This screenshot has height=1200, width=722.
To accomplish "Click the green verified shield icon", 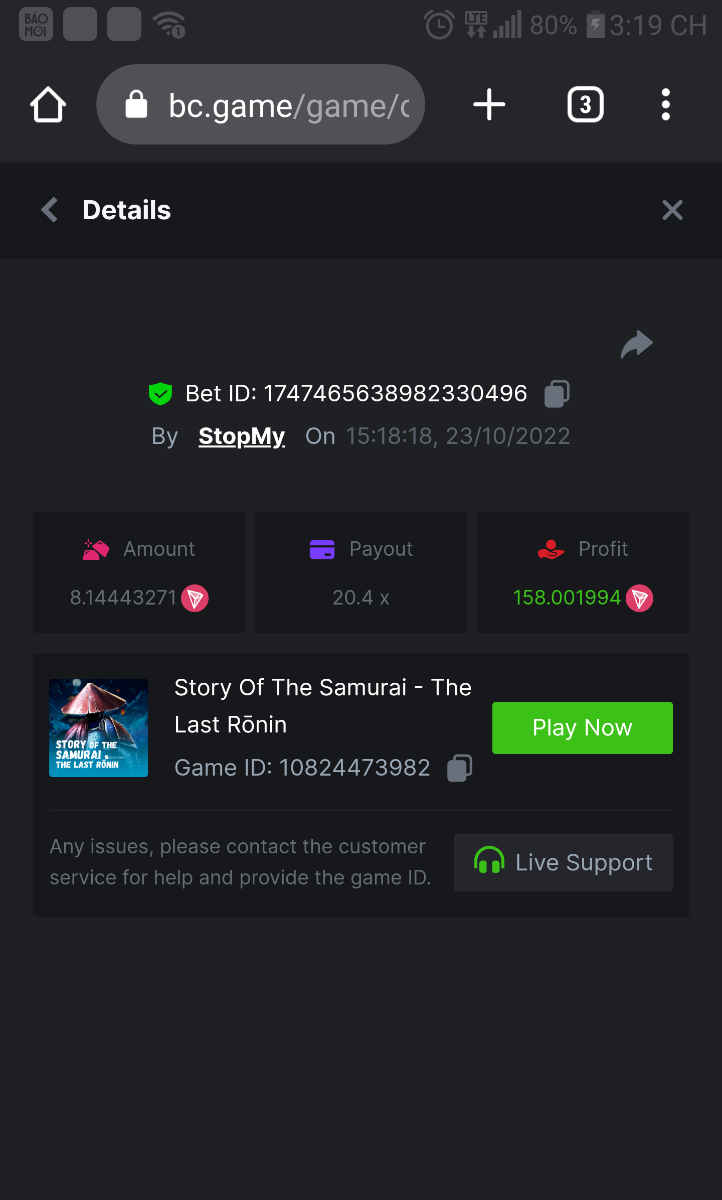I will tap(160, 394).
